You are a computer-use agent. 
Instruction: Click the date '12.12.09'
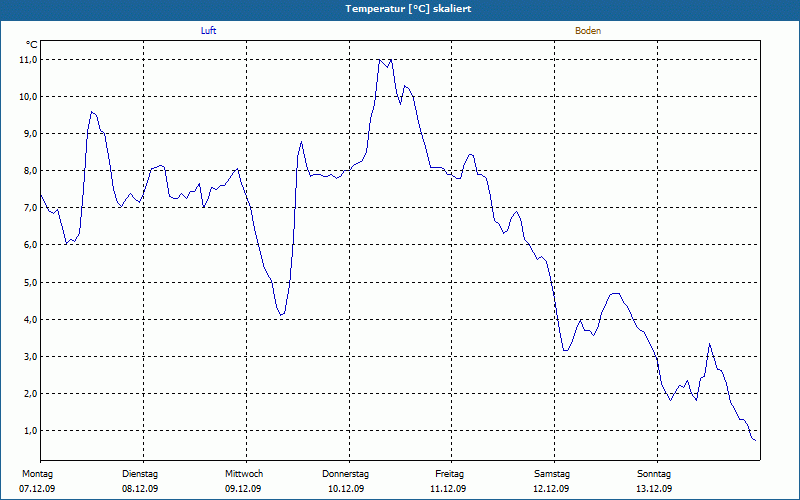(x=551, y=489)
